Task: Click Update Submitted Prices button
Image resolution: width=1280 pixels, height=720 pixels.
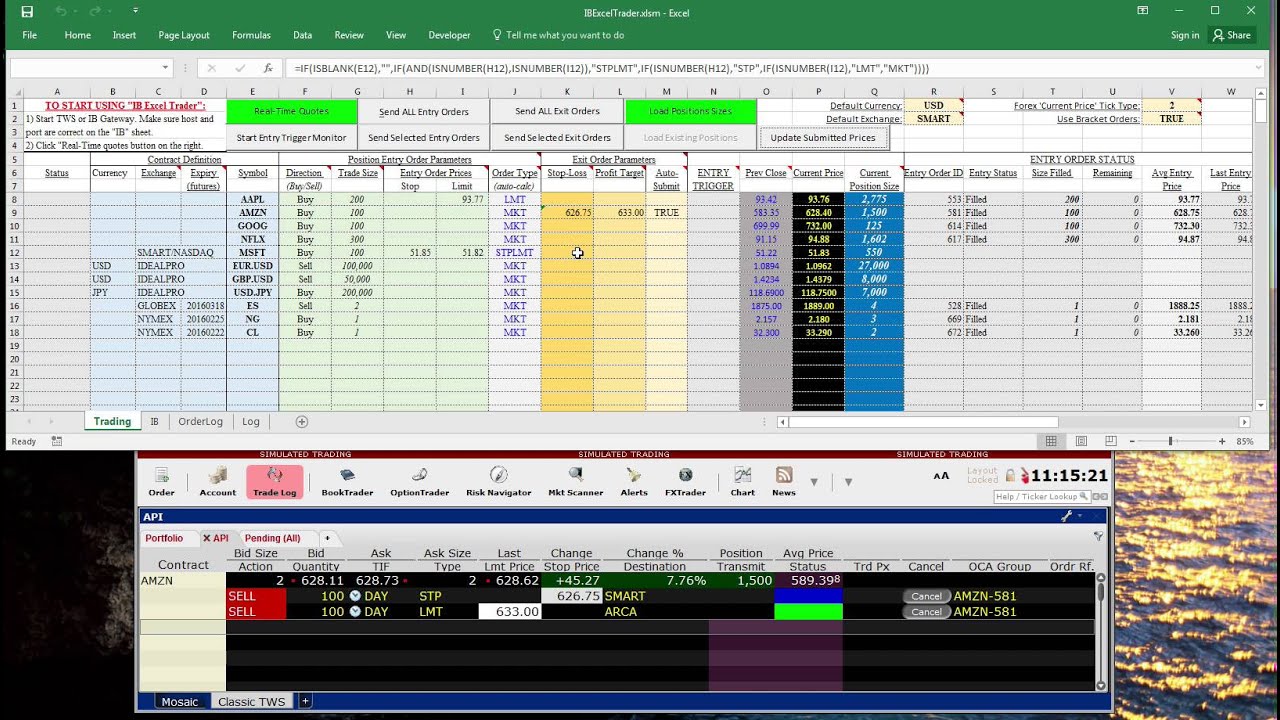Action: click(x=823, y=138)
